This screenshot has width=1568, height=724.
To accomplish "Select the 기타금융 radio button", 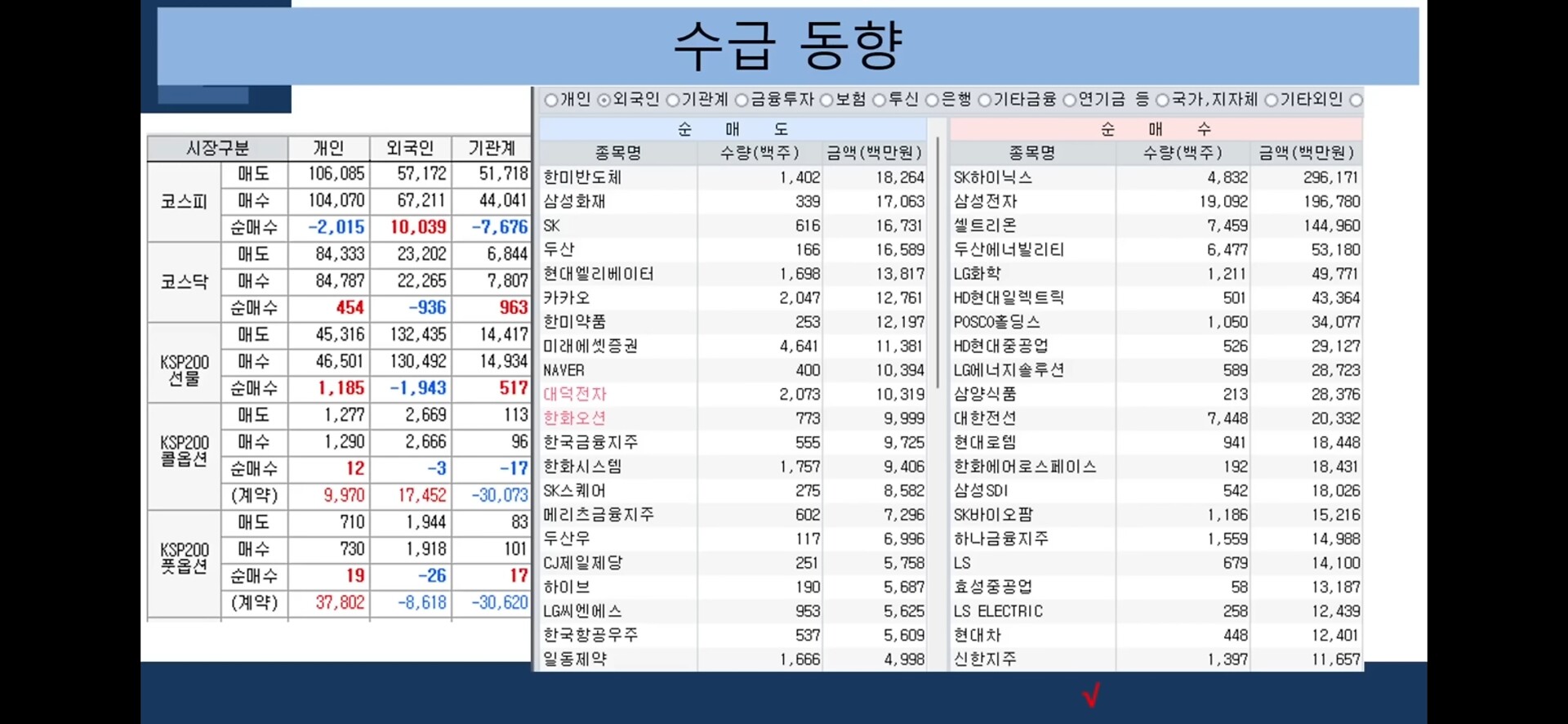I will [985, 101].
